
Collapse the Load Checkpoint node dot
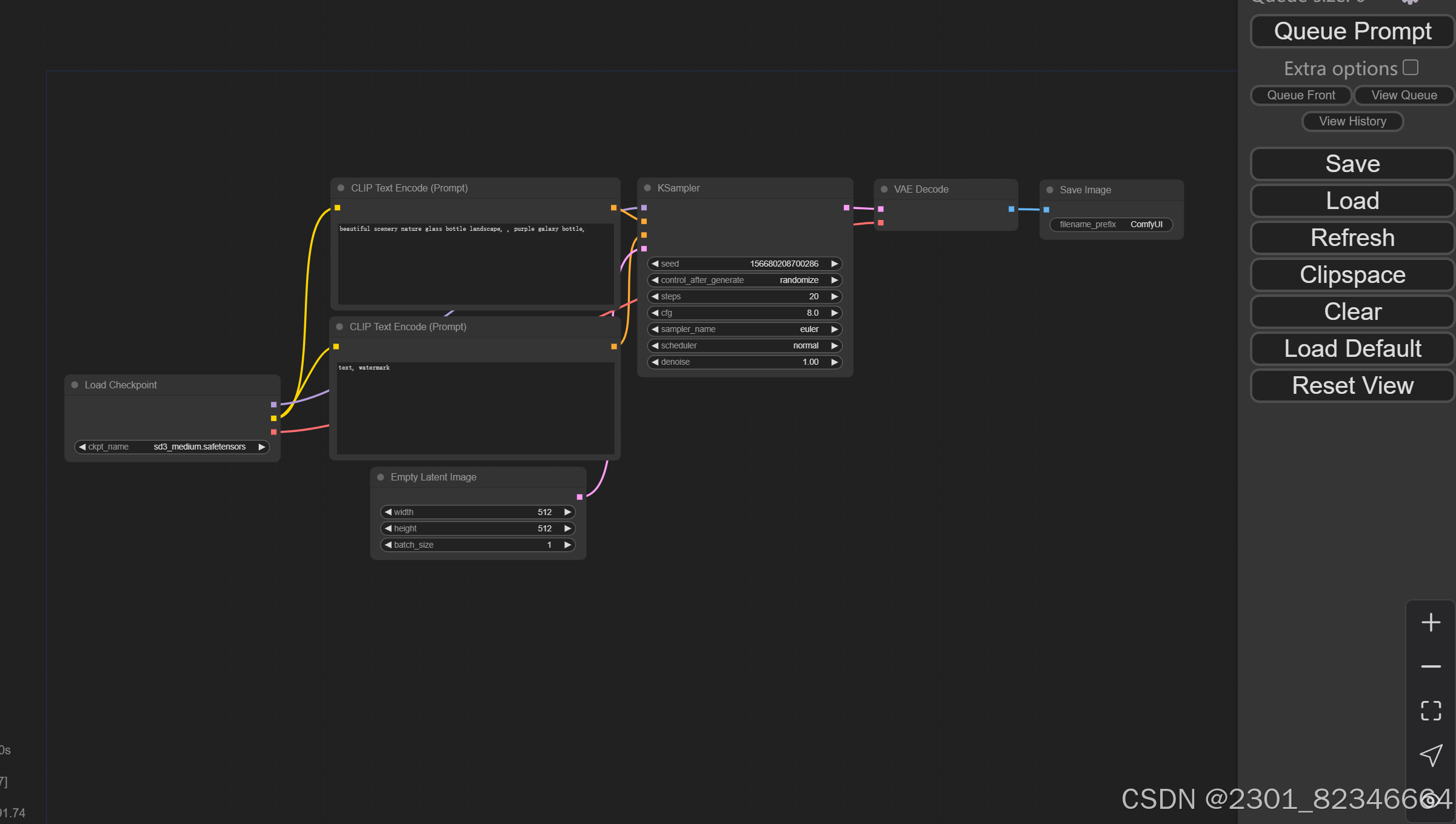(75, 385)
